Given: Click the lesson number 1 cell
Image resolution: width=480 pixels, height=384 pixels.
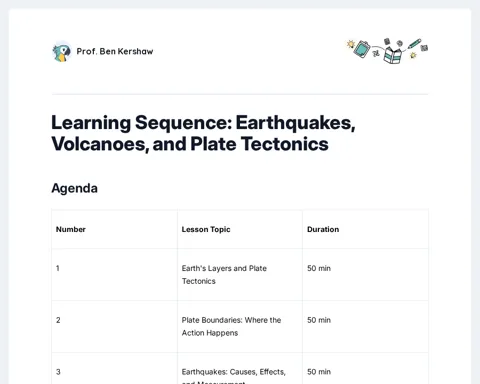Looking at the screenshot, I should (x=114, y=275).
